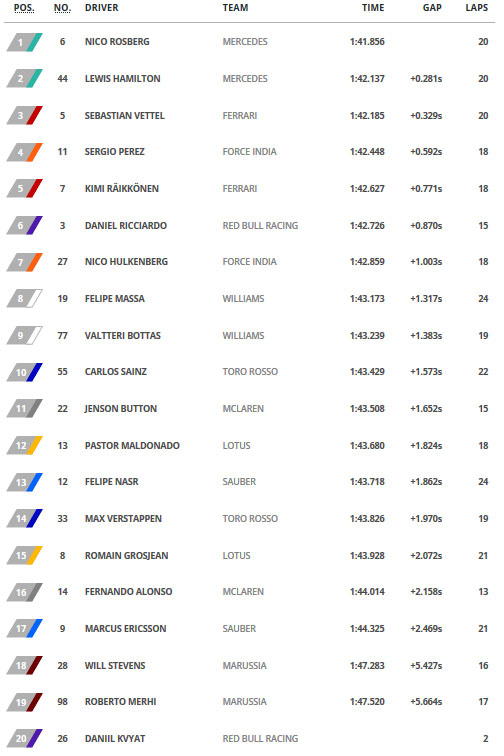Screen dimensions: 504x756
Task: Open Nico Rosberg driver name
Action: pos(117,42)
